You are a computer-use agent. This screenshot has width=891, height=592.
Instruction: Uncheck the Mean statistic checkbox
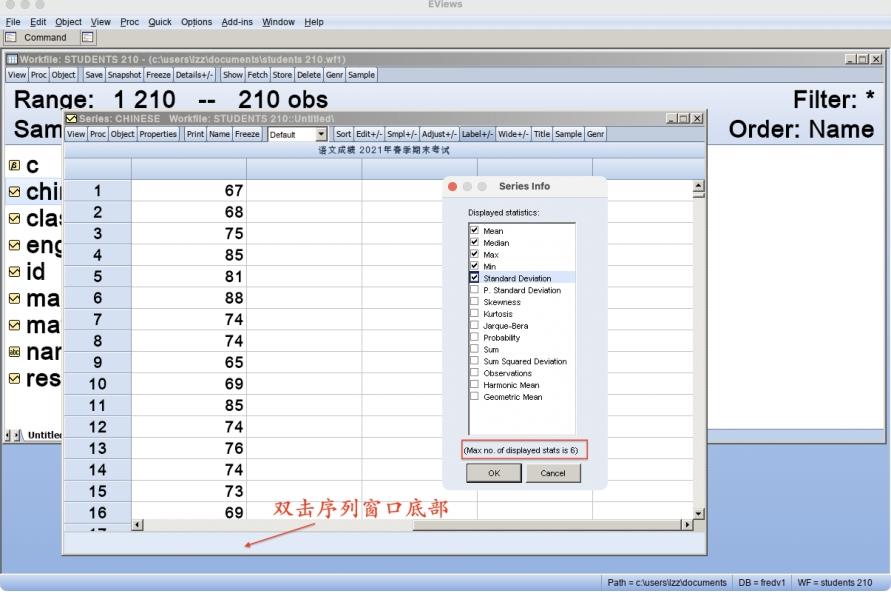(474, 231)
